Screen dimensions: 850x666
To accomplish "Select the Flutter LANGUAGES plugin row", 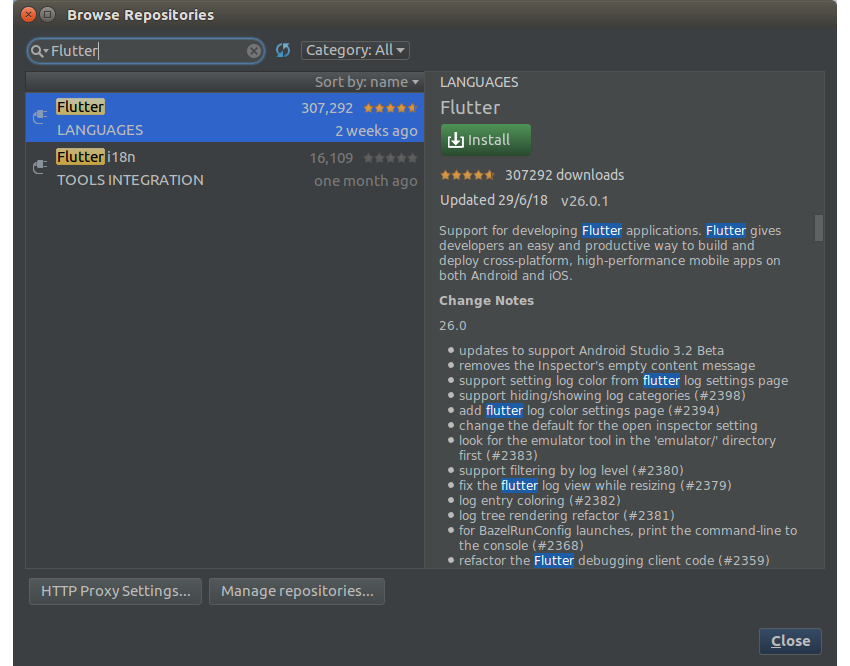I will 224,118.
